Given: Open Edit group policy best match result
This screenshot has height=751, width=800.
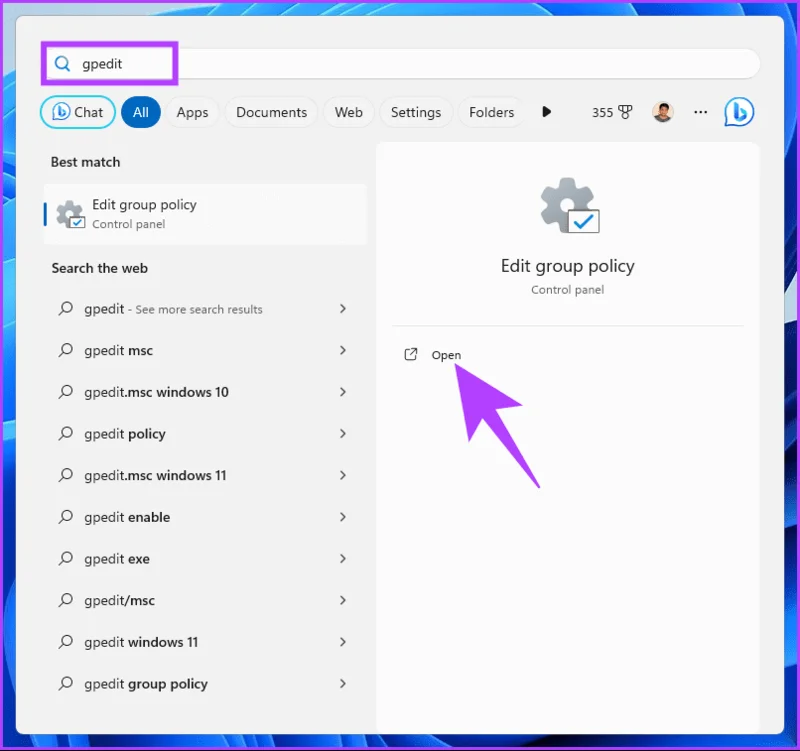Looking at the screenshot, I should (x=206, y=214).
